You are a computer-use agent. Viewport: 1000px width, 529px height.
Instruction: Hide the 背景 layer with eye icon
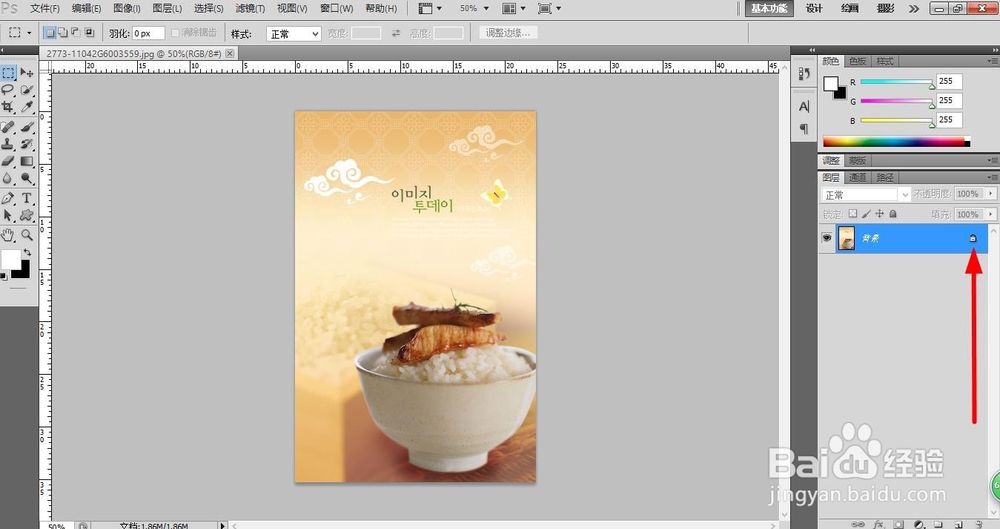click(x=827, y=238)
